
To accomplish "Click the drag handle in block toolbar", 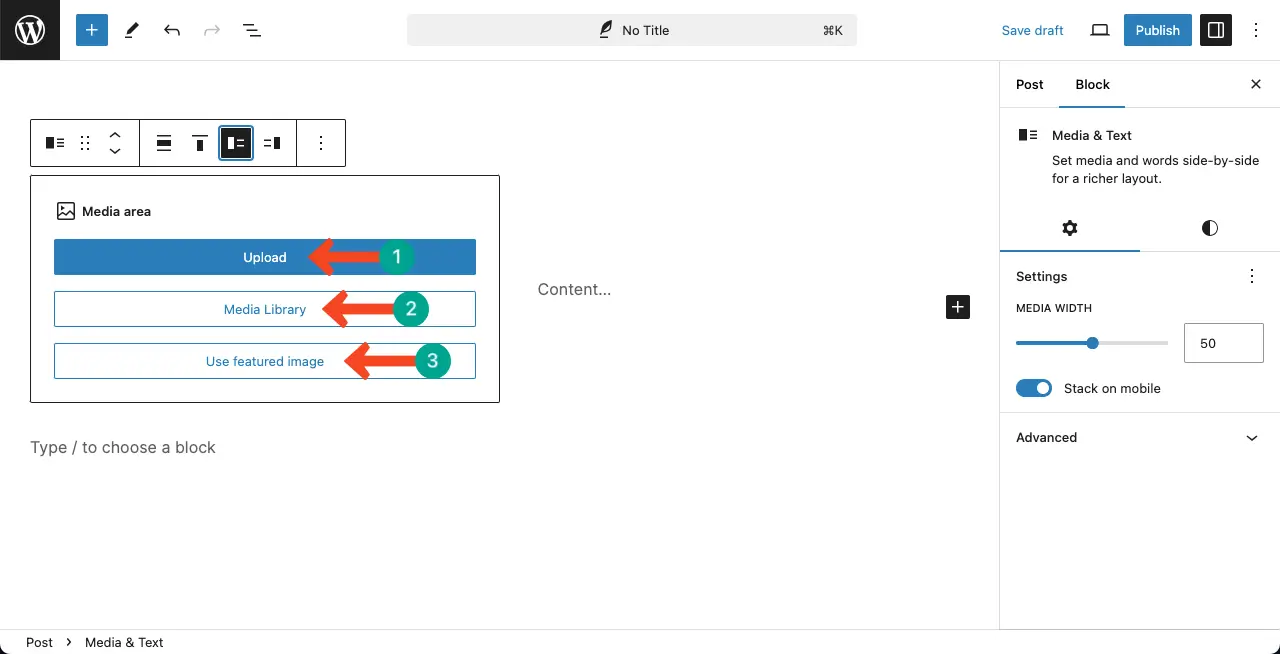I will [86, 143].
